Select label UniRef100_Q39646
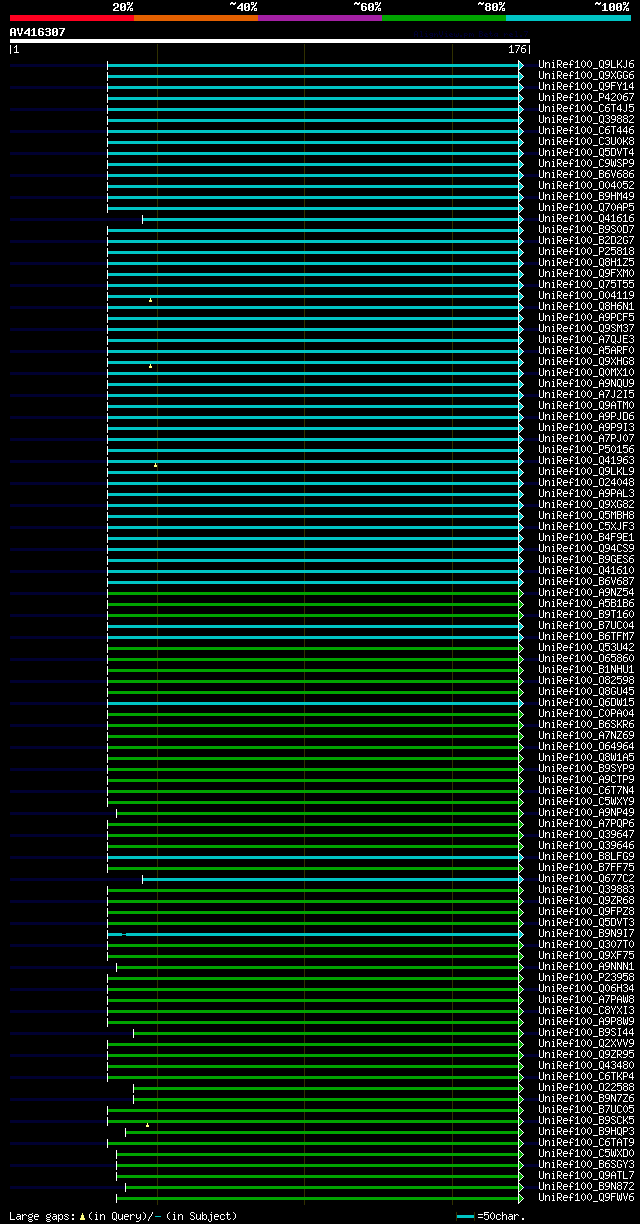Viewport: 640px width, 1224px height. (586, 845)
